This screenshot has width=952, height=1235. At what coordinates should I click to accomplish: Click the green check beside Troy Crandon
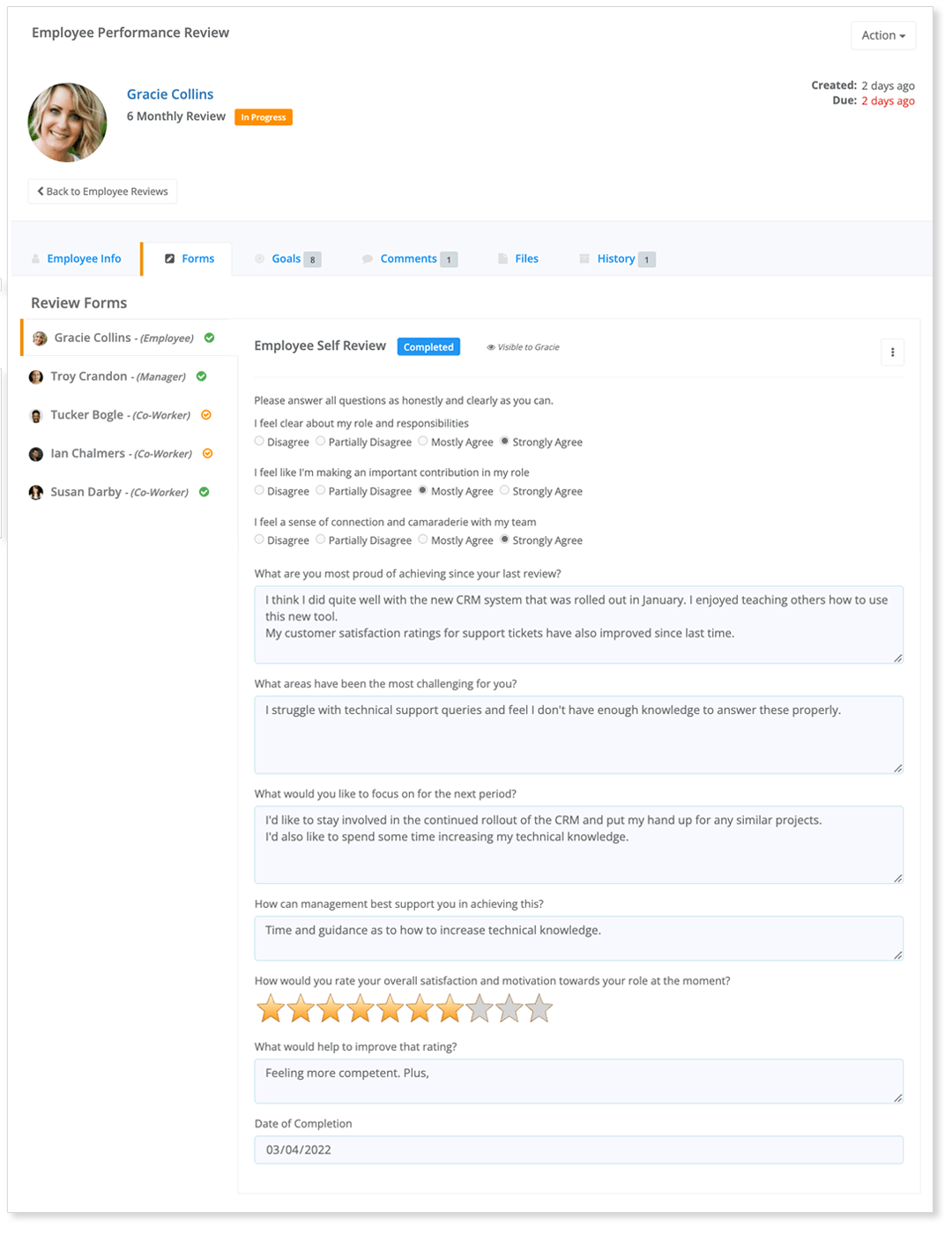point(201,376)
